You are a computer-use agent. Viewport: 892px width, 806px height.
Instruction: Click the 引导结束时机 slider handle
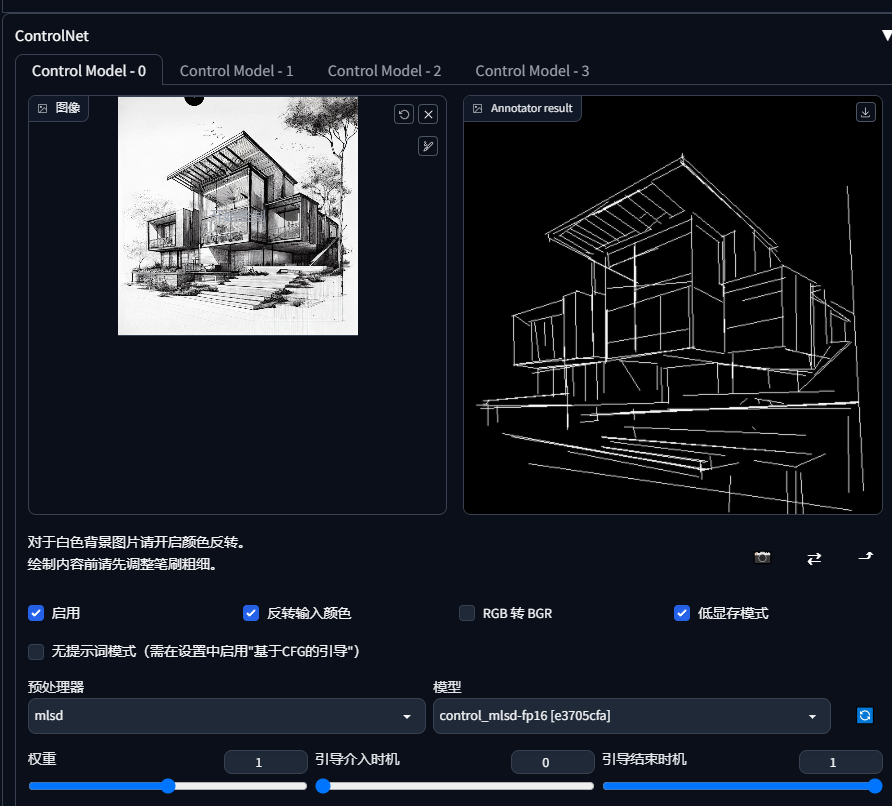click(x=876, y=786)
